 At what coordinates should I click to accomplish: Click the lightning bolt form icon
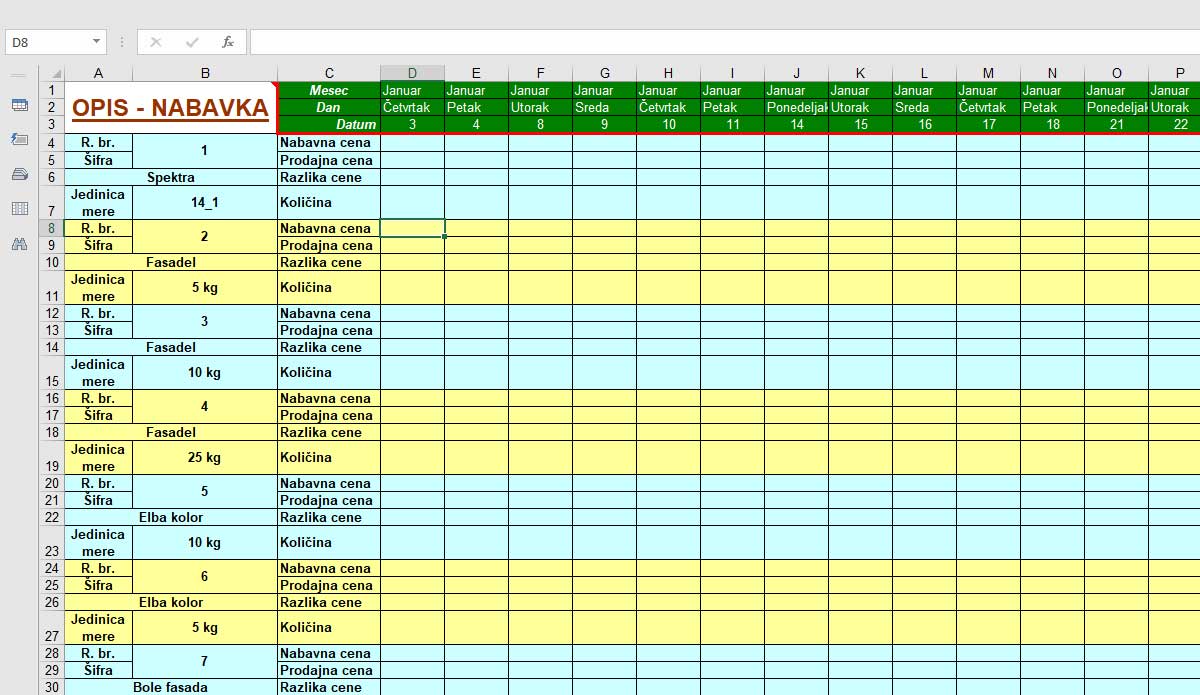19,139
